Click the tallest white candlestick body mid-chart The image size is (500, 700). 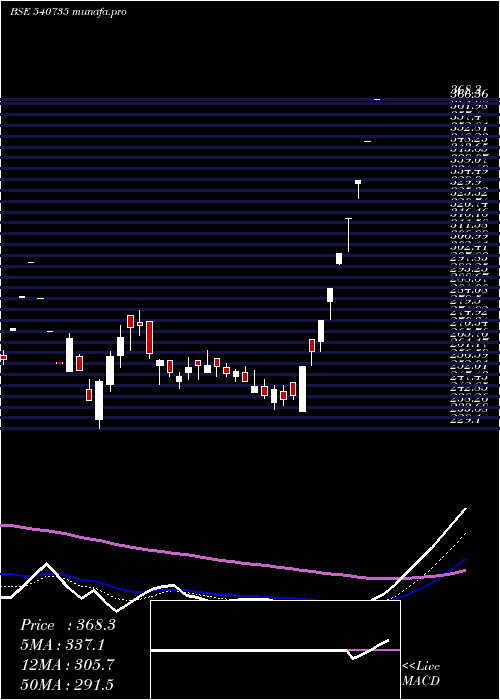302,389
